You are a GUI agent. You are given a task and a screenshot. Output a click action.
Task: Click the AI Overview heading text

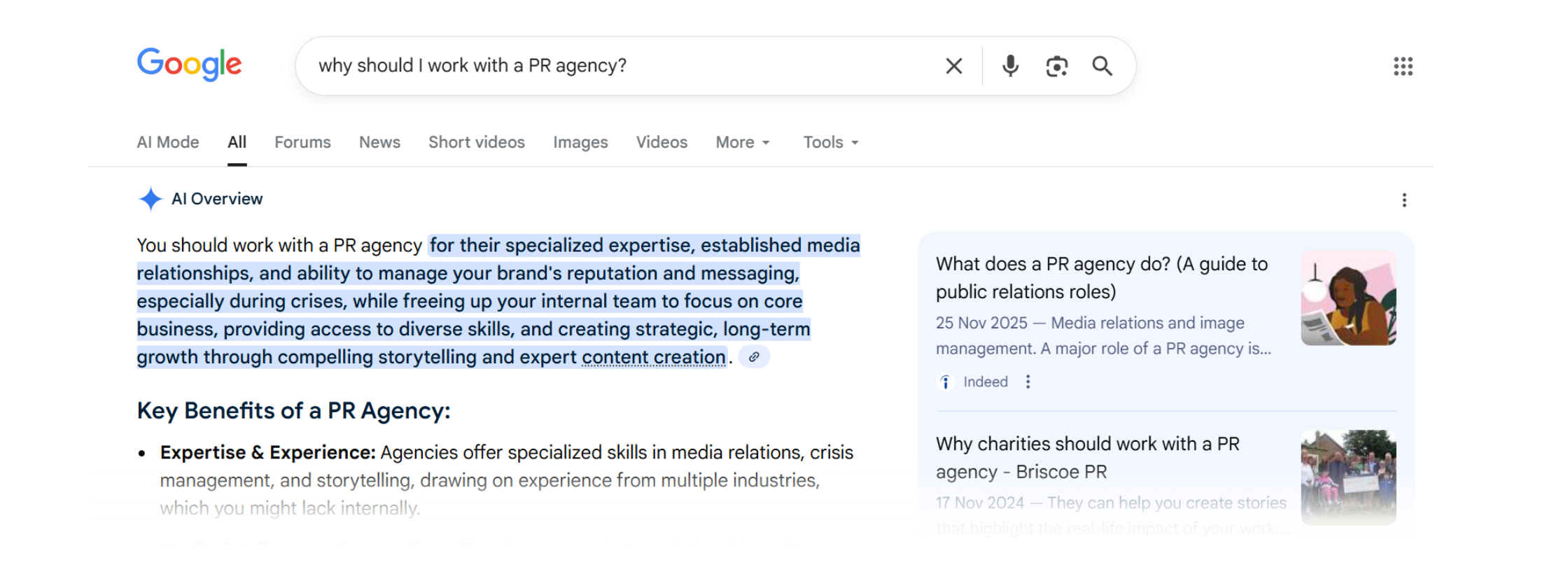(217, 199)
